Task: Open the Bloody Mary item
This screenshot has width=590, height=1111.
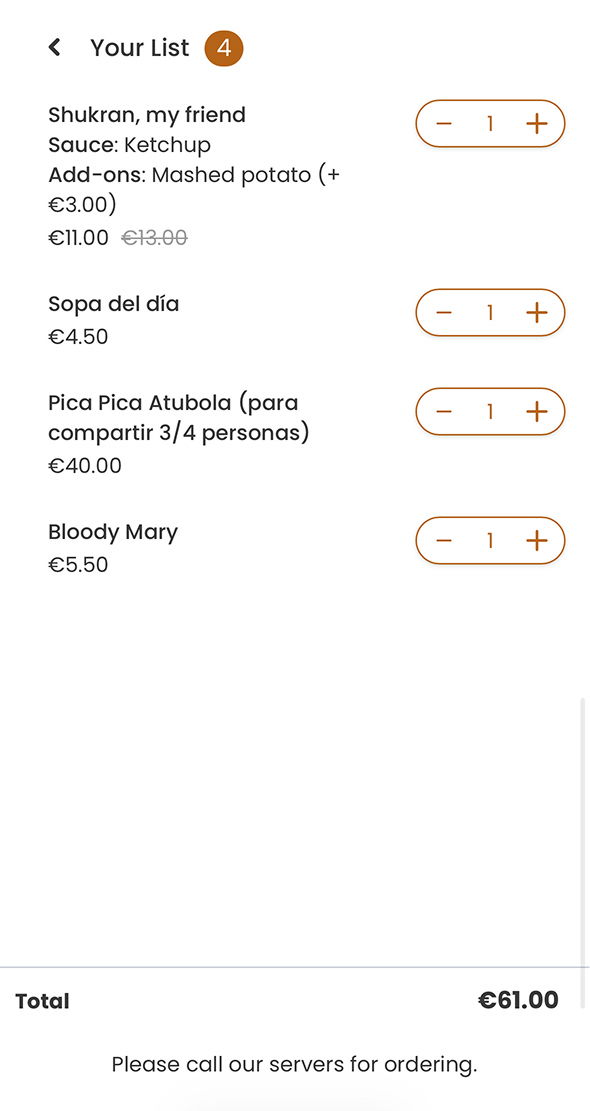Action: 113,532
